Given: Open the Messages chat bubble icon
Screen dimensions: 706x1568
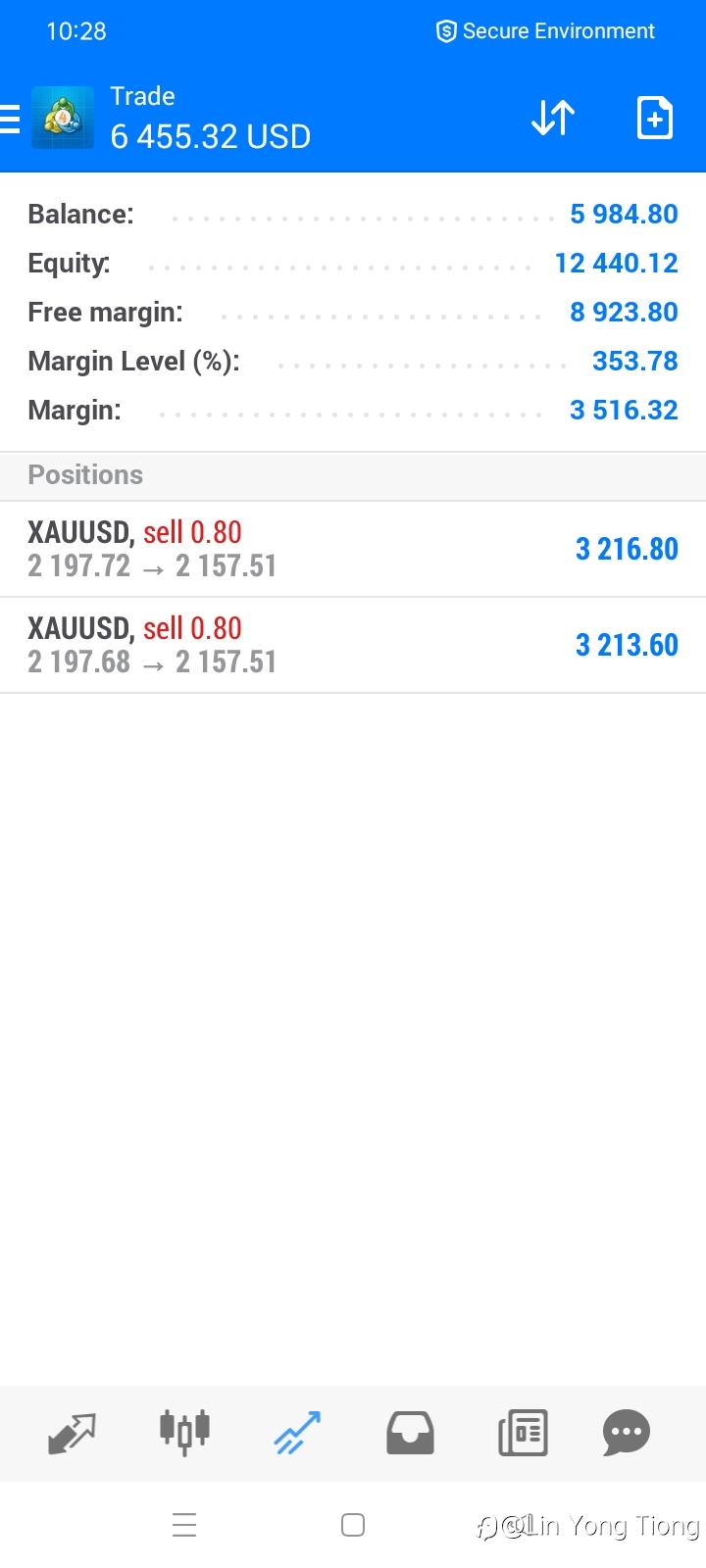Looking at the screenshot, I should pyautogui.click(x=627, y=1433).
